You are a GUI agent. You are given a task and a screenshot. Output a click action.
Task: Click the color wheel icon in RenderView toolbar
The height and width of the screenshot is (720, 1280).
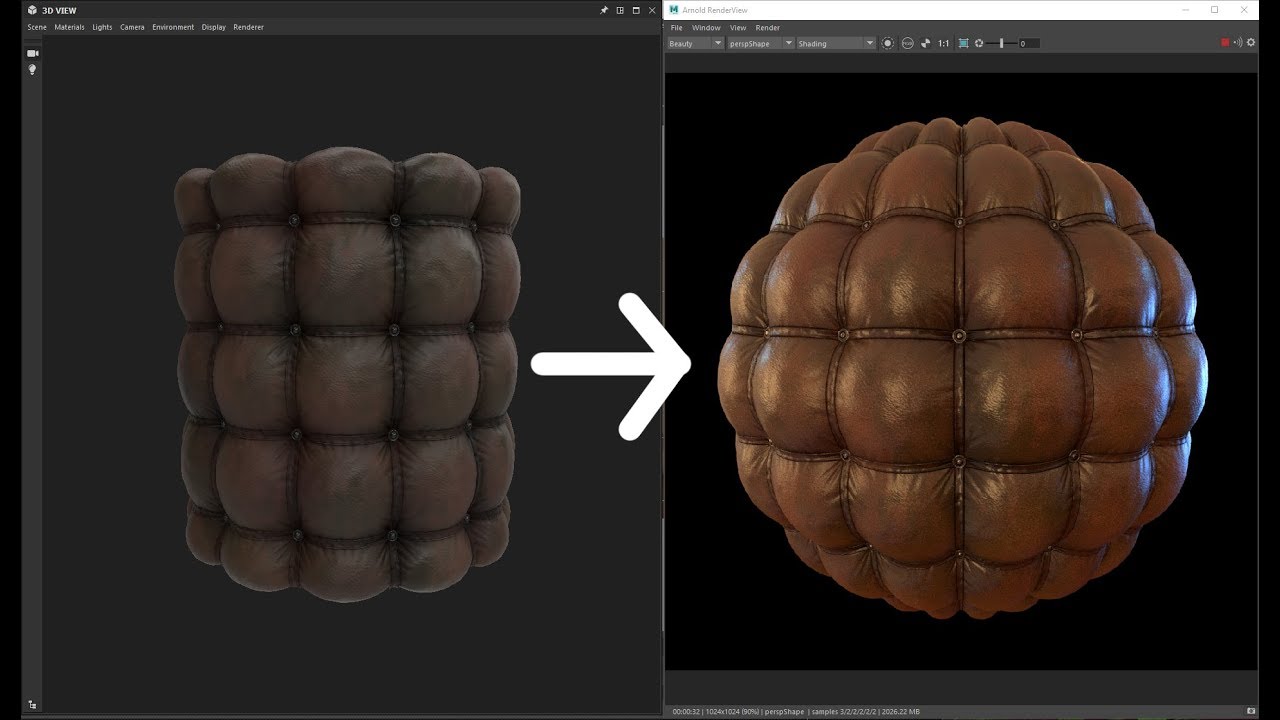tap(925, 43)
